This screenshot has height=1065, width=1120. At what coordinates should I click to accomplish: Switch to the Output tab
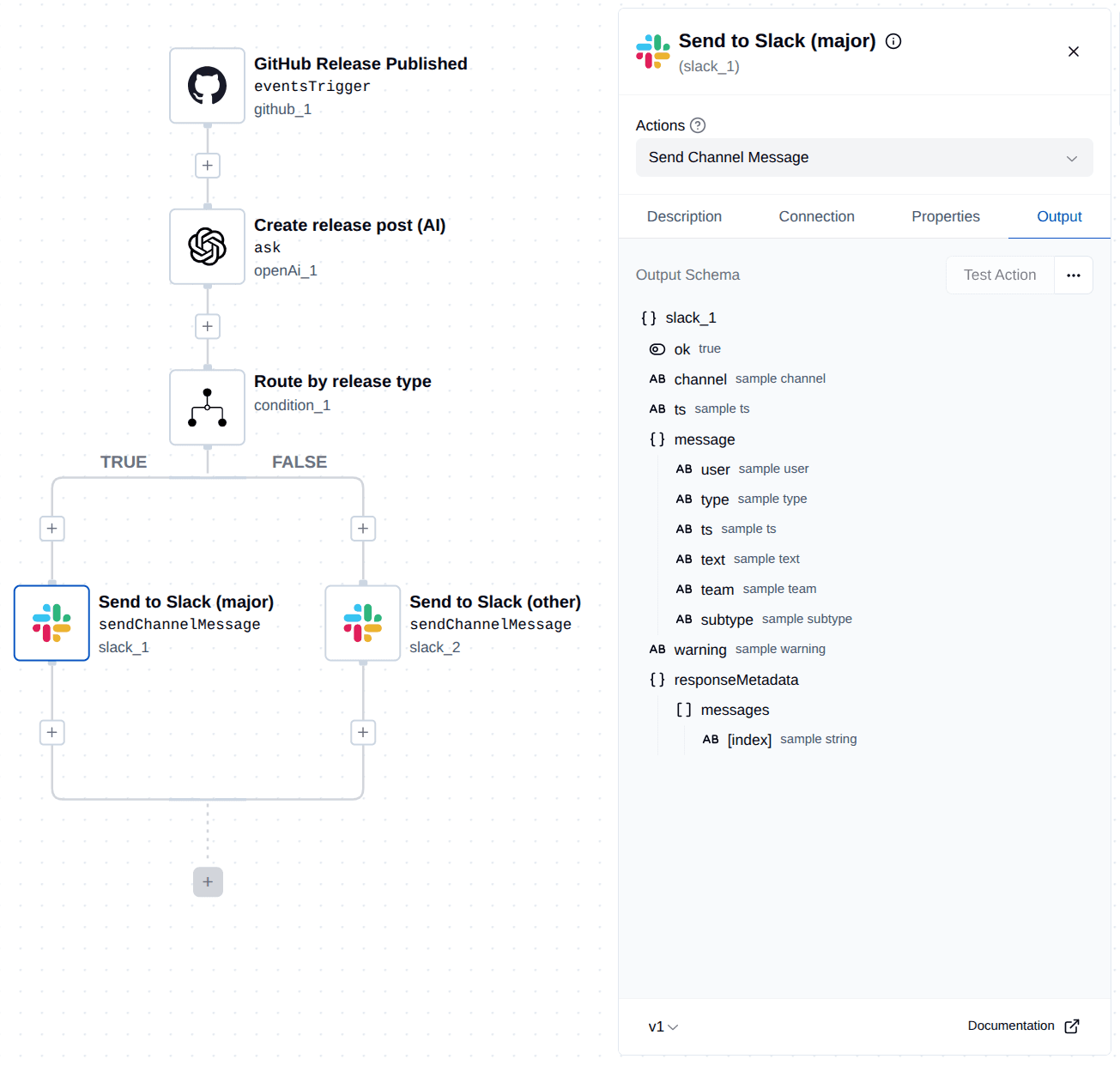click(x=1059, y=217)
